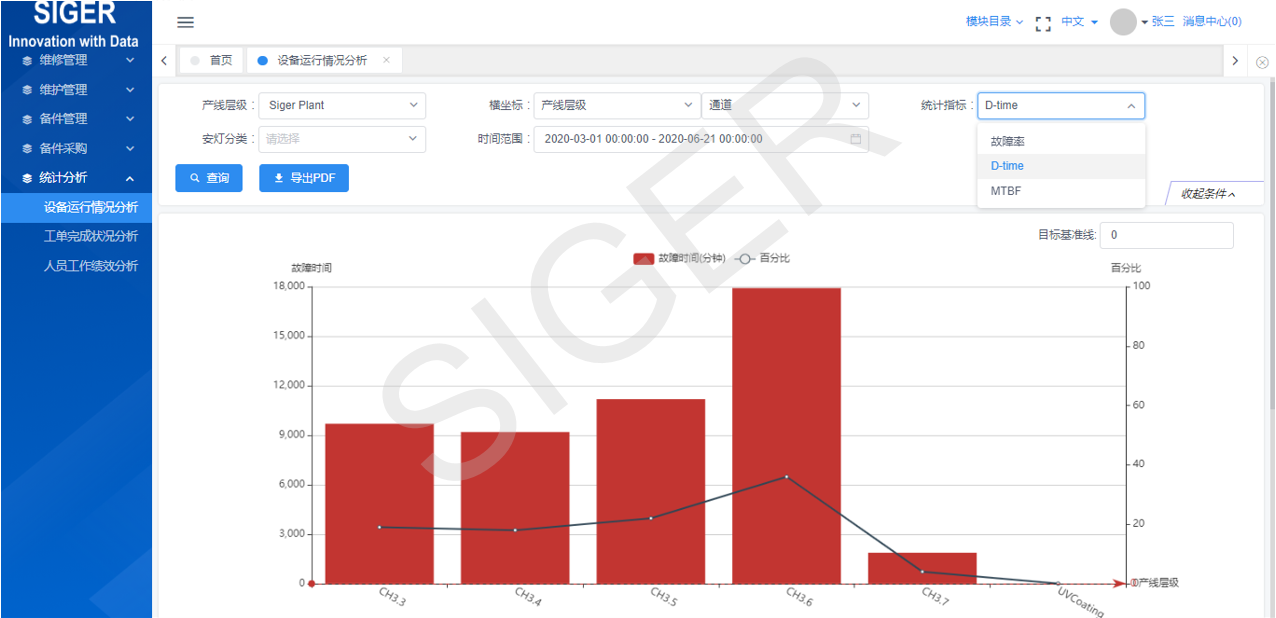The width and height of the screenshot is (1276, 618).
Task: Close the 设备运行情况分析 tab
Action: pyautogui.click(x=387, y=60)
